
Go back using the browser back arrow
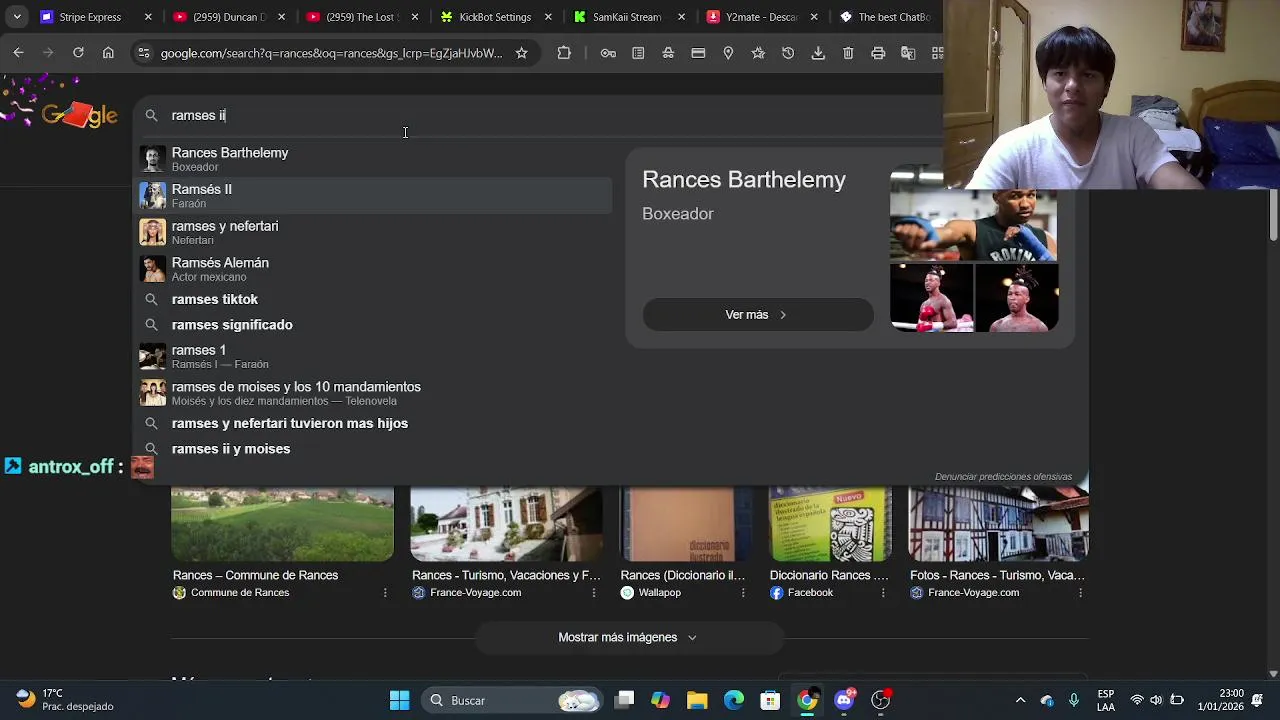18,53
